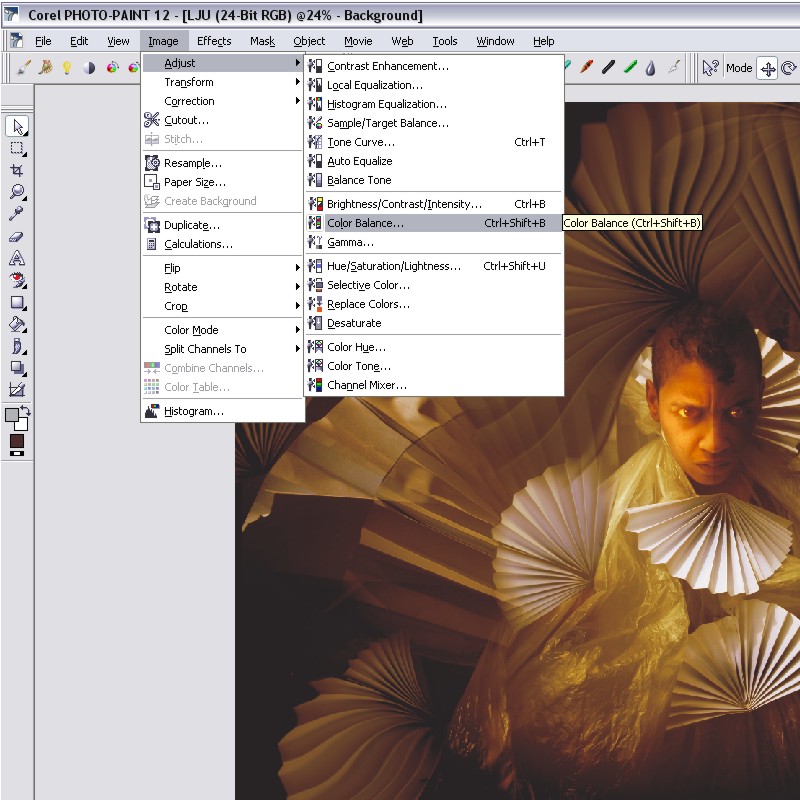Choose Brightness/Contrast/Intensity option
This screenshot has height=800, width=800.
click(x=434, y=204)
